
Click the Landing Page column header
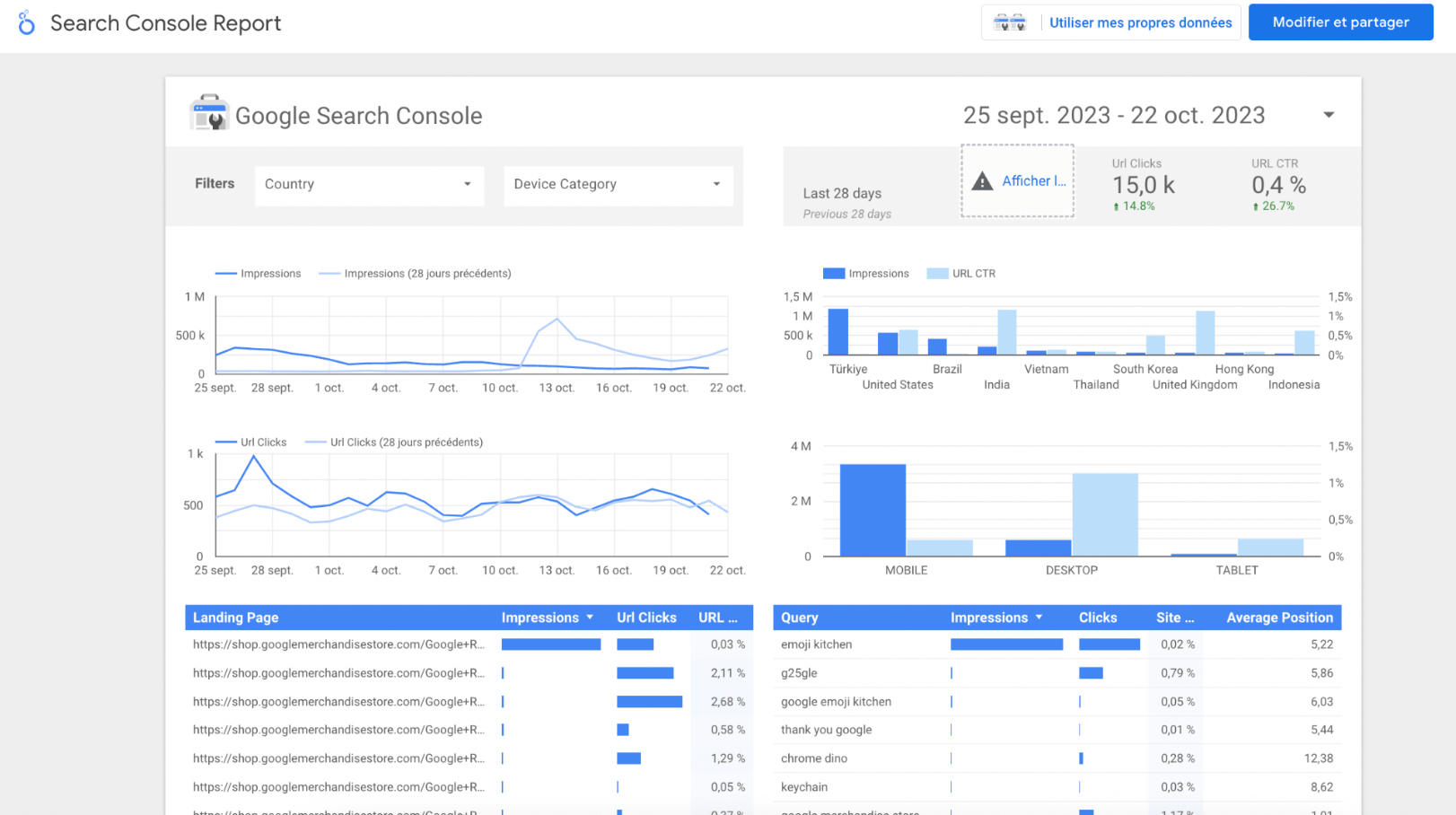tap(235, 618)
